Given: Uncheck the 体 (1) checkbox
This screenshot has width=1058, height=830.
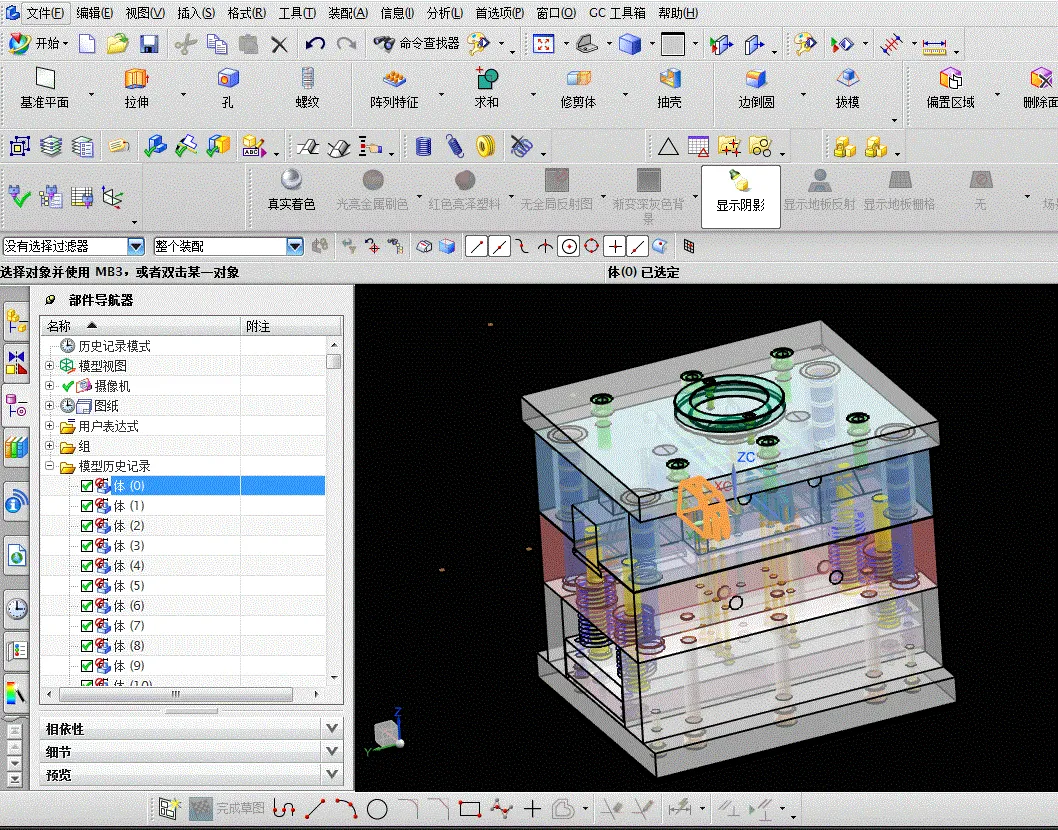Looking at the screenshot, I should 87,506.
